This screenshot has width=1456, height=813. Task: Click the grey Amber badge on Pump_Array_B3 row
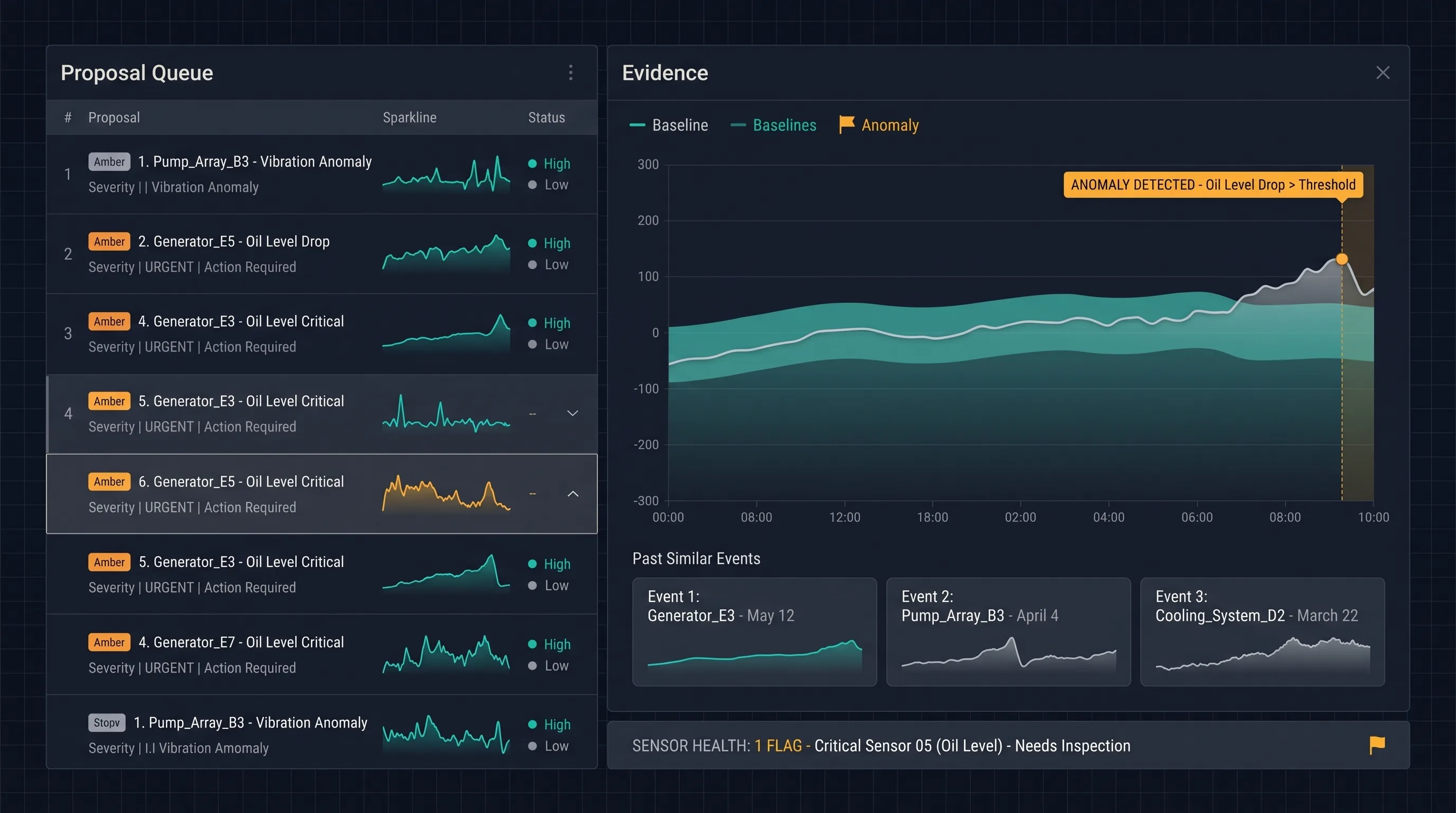(x=109, y=161)
